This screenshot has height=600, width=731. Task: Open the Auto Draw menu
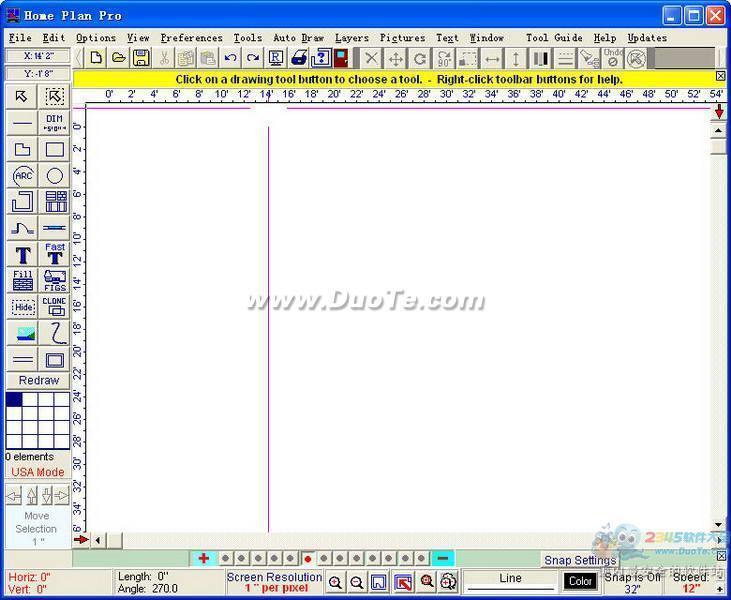(x=298, y=38)
